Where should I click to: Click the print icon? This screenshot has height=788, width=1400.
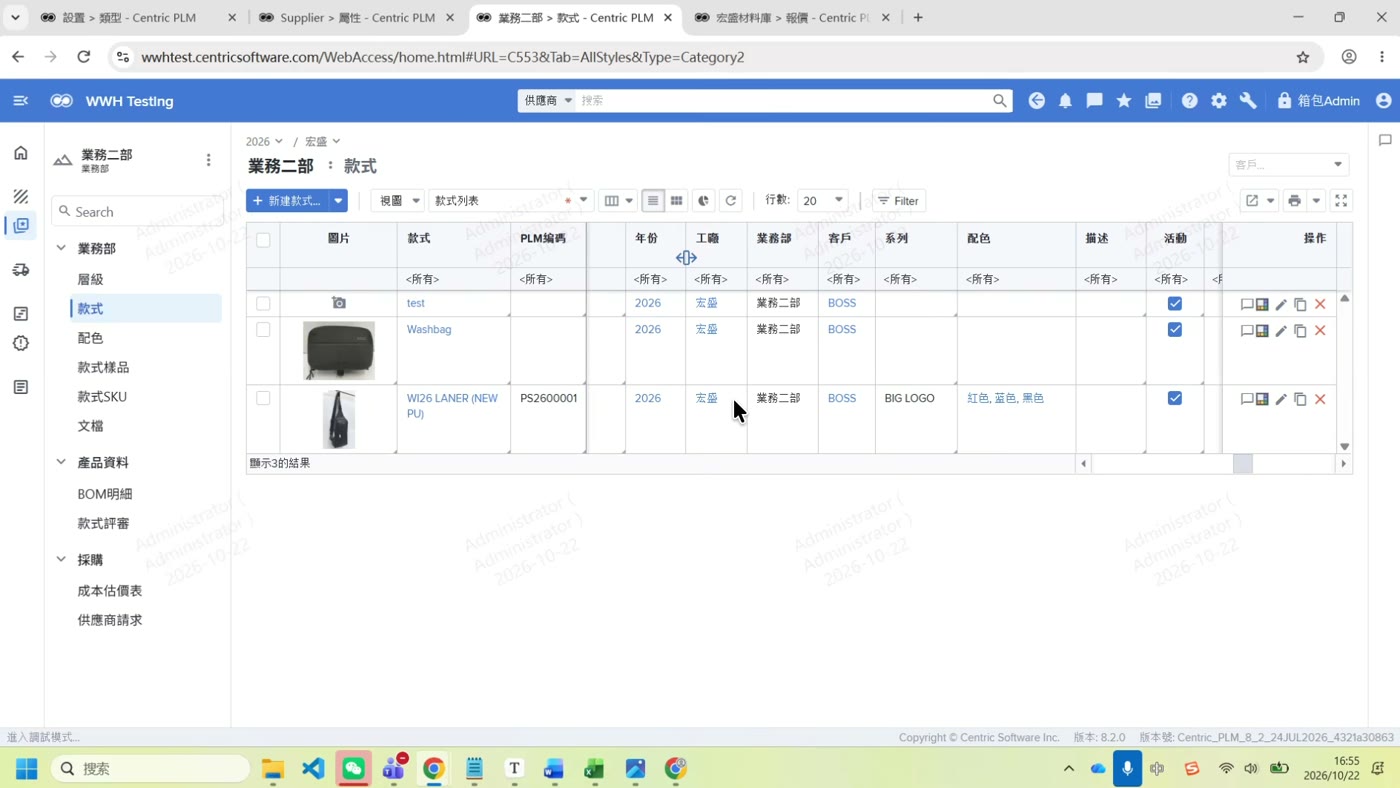1294,201
